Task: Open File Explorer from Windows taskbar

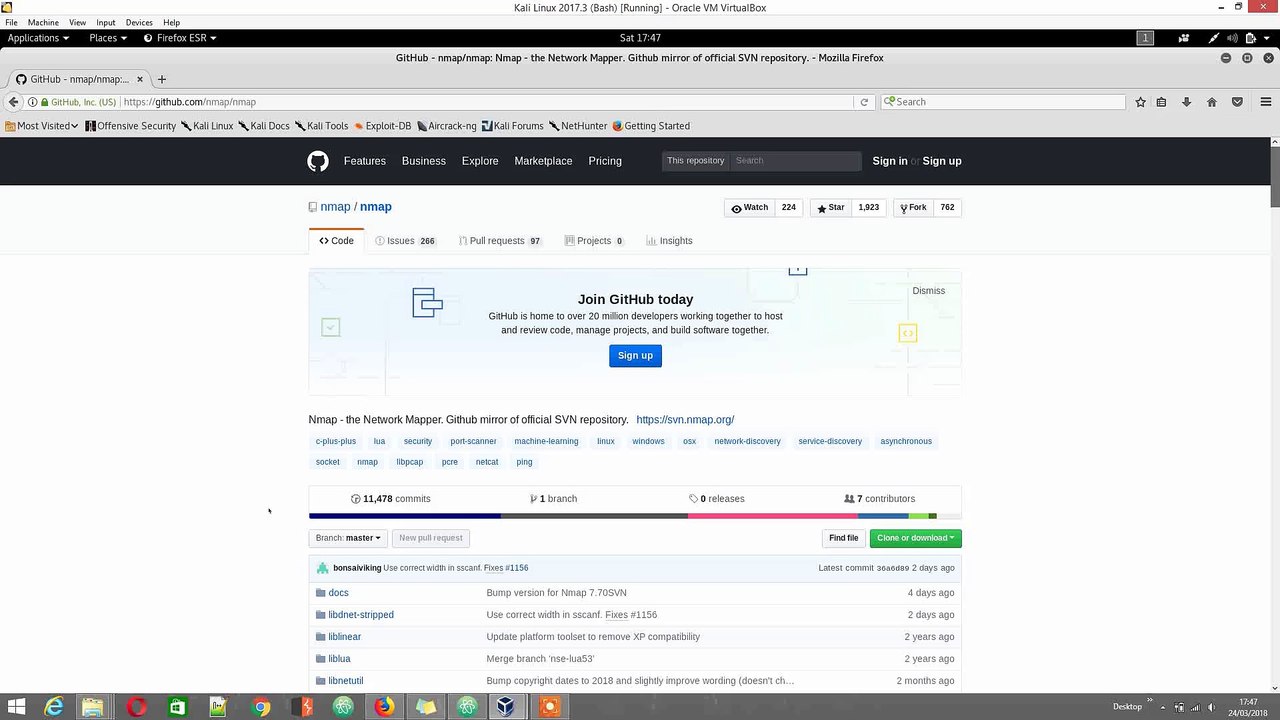Action: point(93,707)
